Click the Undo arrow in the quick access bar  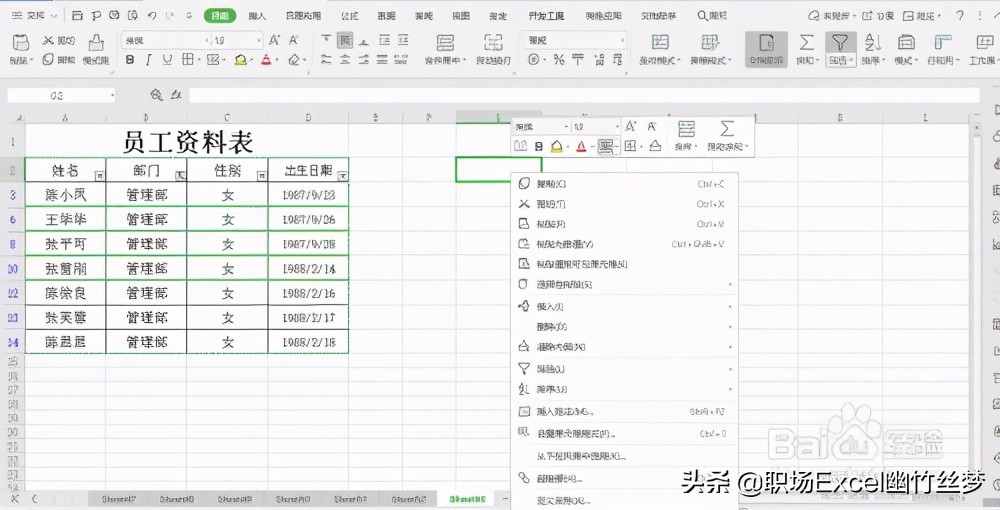pos(152,15)
